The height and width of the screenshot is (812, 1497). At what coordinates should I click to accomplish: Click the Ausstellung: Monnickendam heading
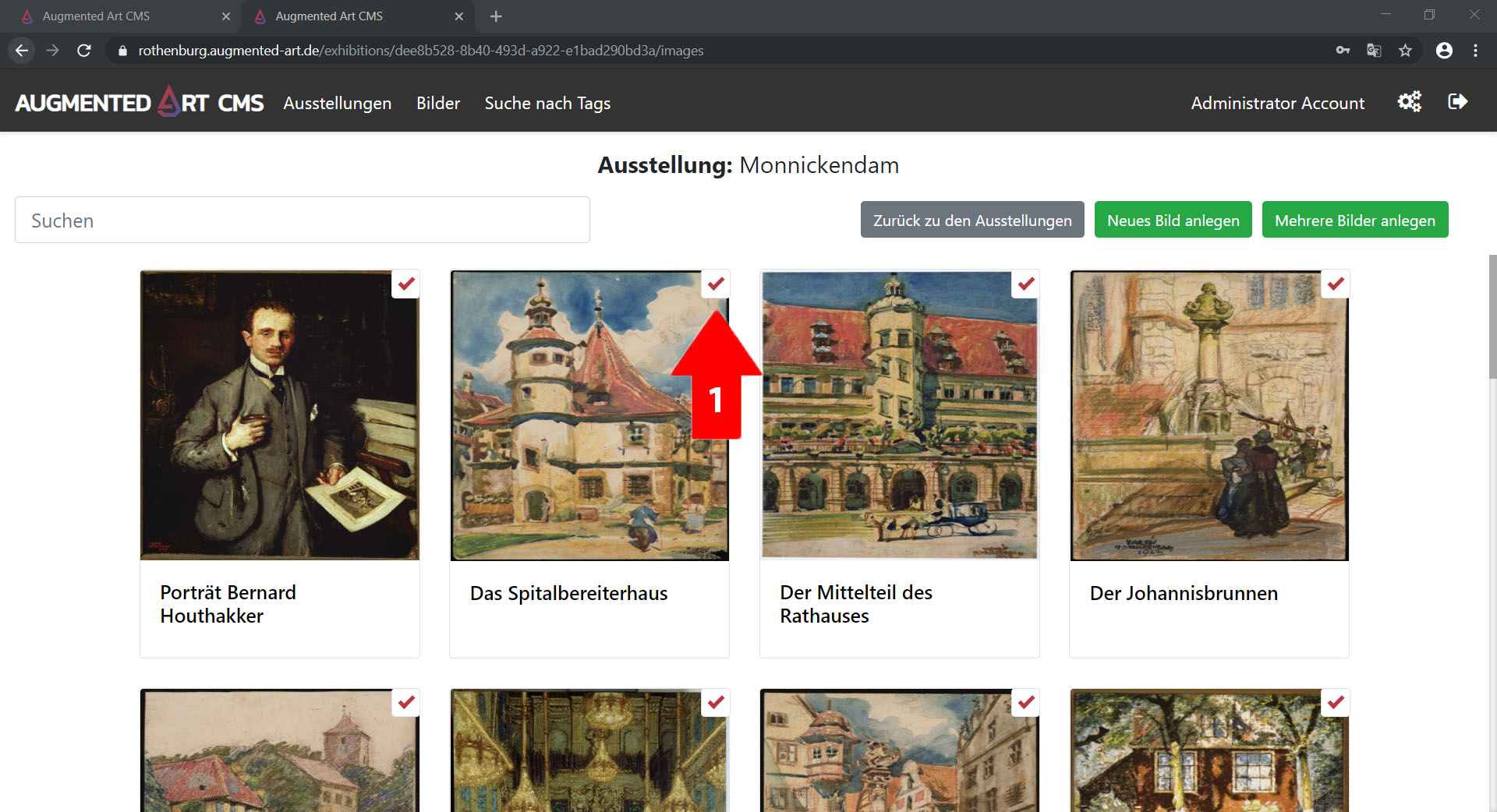tap(748, 165)
